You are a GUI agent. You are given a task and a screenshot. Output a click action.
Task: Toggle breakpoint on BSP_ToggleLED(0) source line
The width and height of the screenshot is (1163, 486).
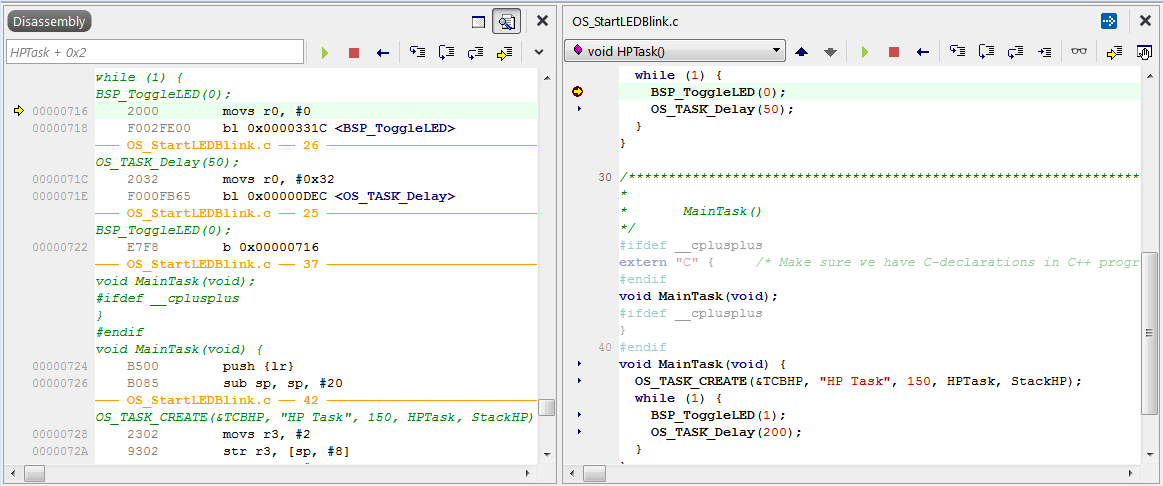pyautogui.click(x=578, y=92)
